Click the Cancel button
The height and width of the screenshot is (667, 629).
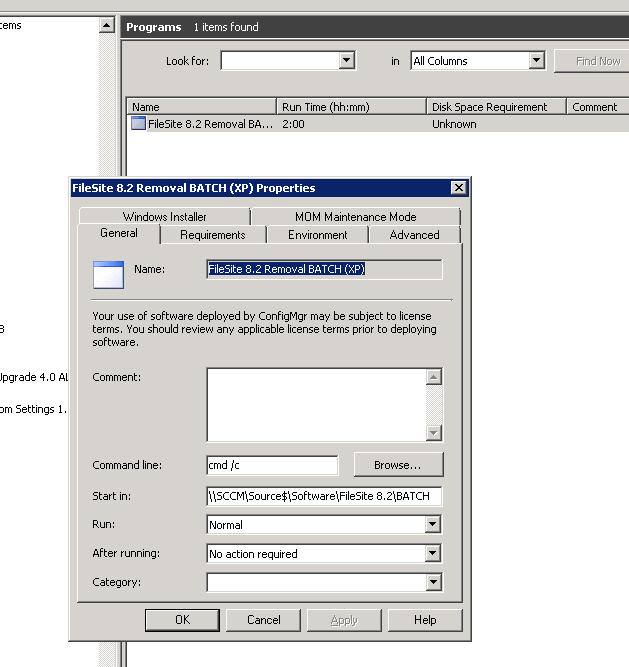263,620
